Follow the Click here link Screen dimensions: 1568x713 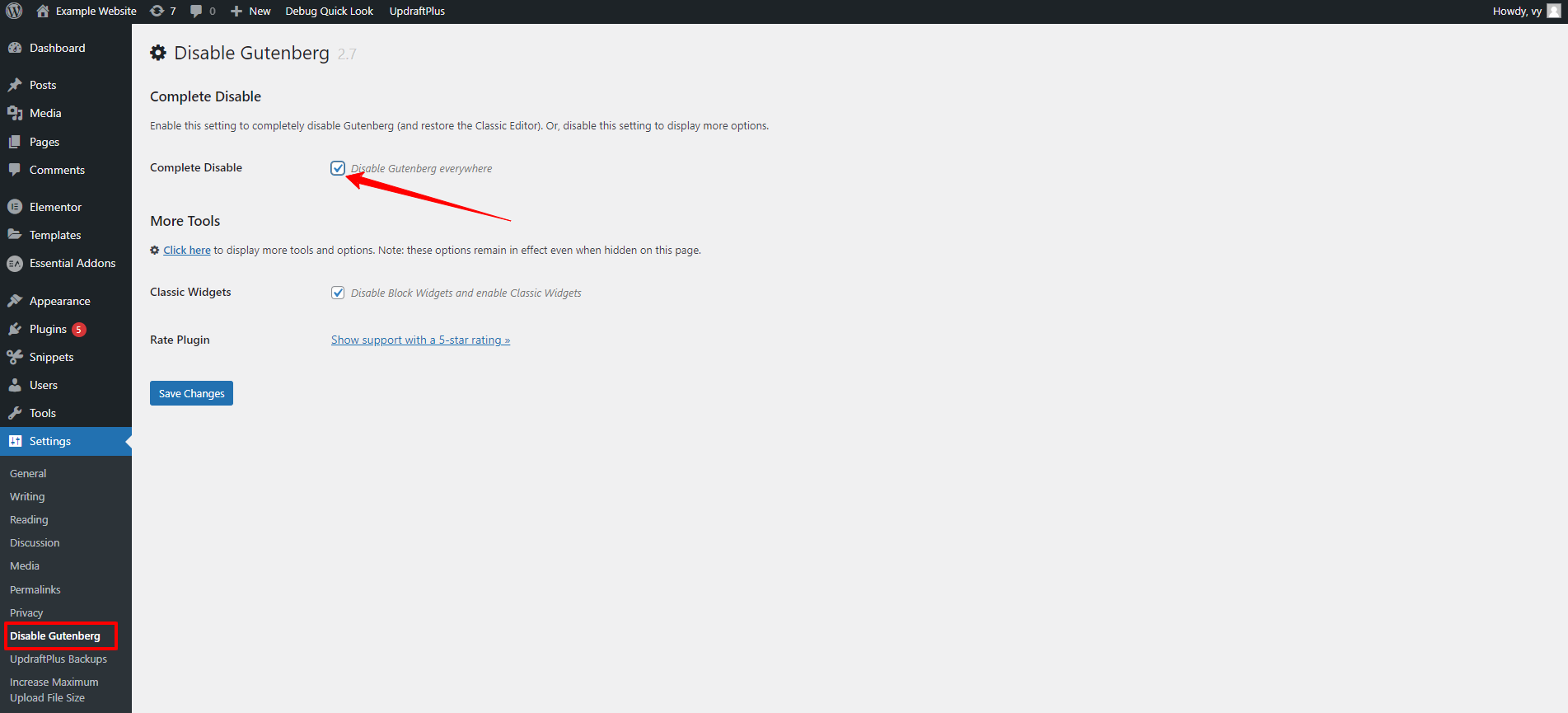tap(187, 250)
